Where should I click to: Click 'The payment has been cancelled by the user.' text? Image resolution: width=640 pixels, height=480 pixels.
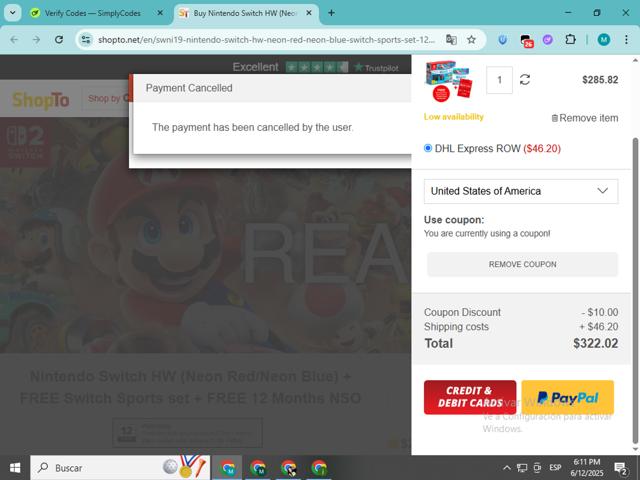click(x=253, y=127)
